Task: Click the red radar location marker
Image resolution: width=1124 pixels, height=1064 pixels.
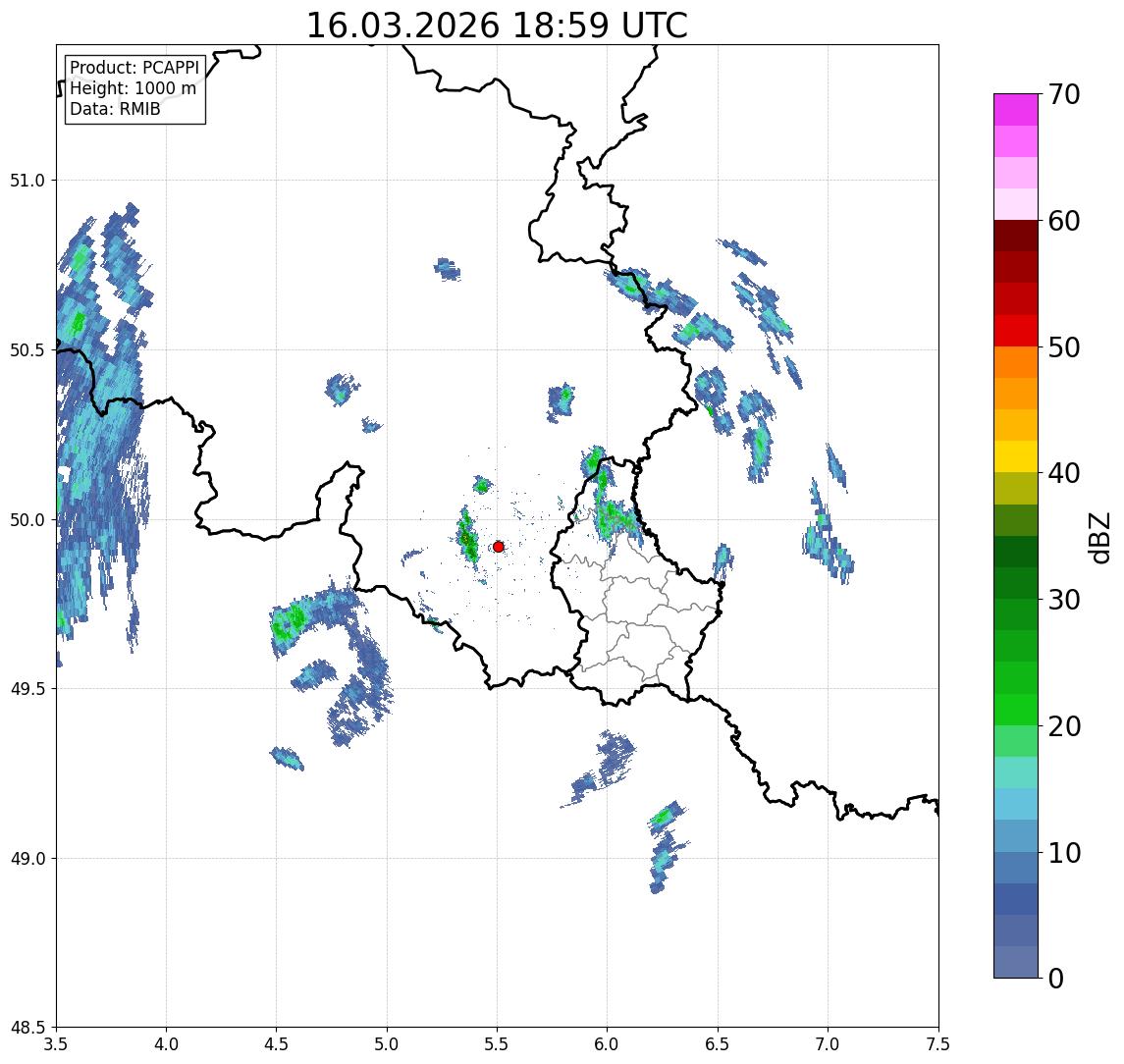Action: pos(499,547)
